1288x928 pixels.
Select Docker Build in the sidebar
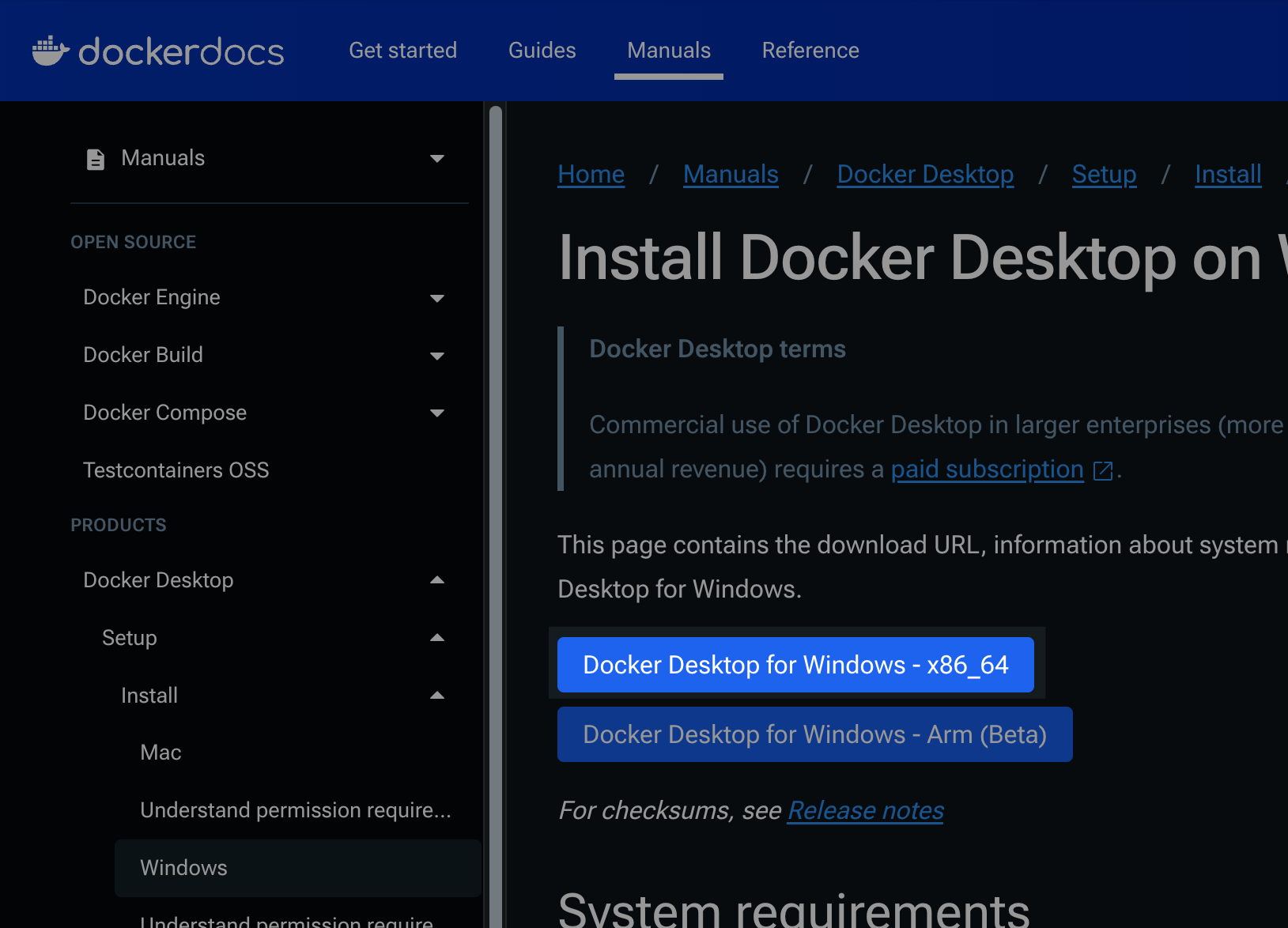143,355
